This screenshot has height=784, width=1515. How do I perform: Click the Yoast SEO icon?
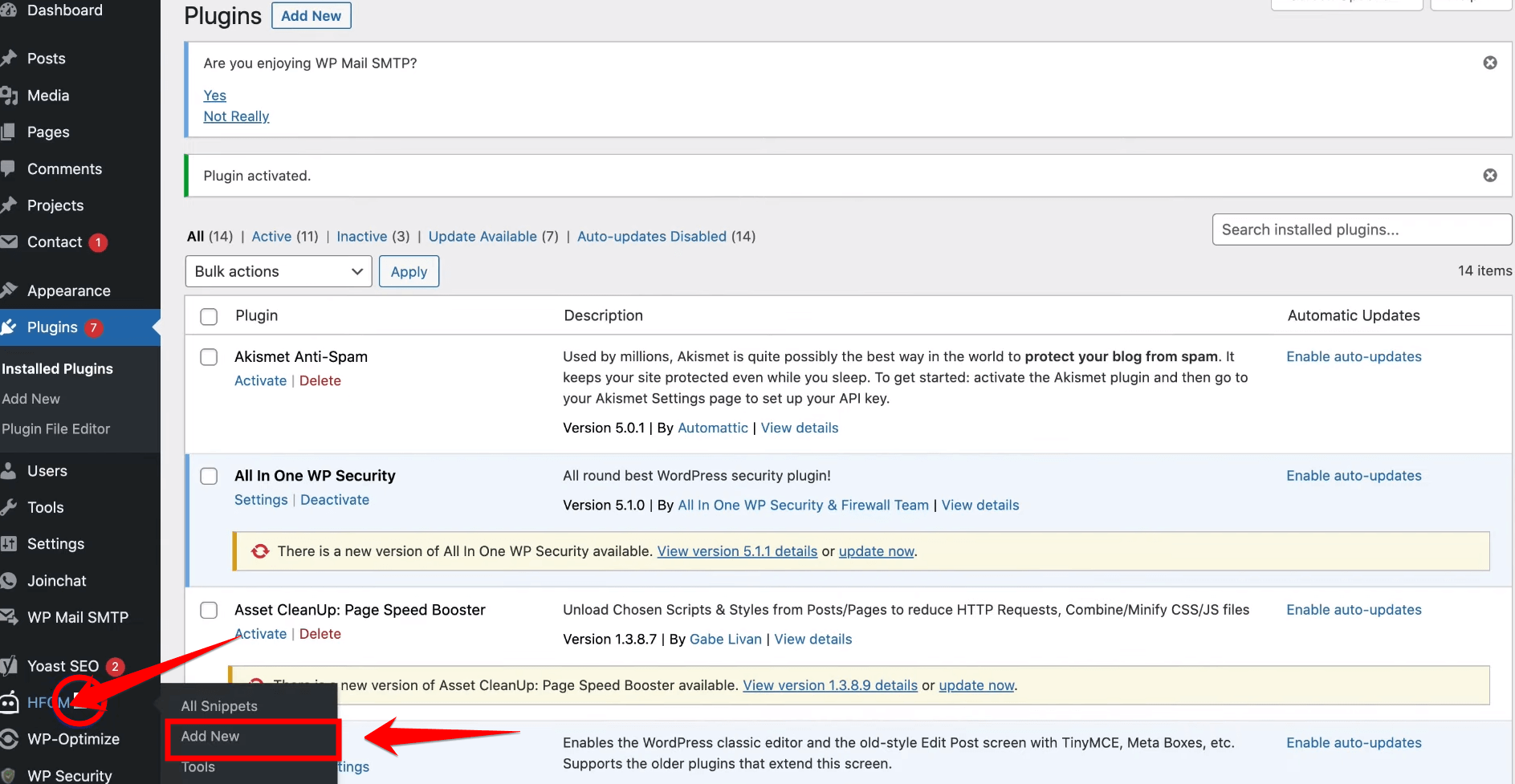pos(9,666)
